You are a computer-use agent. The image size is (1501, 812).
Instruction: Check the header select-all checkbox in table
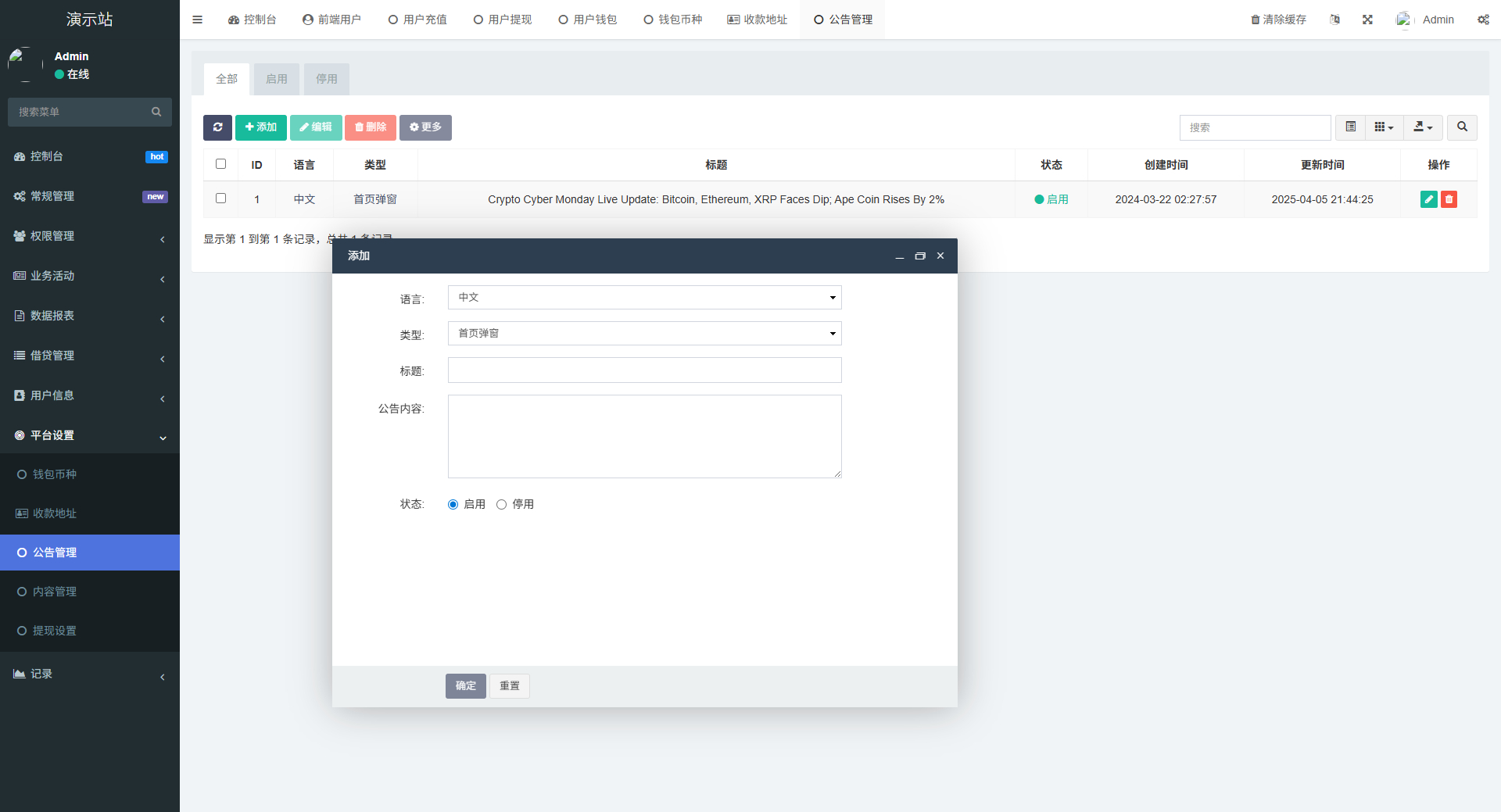(x=220, y=164)
